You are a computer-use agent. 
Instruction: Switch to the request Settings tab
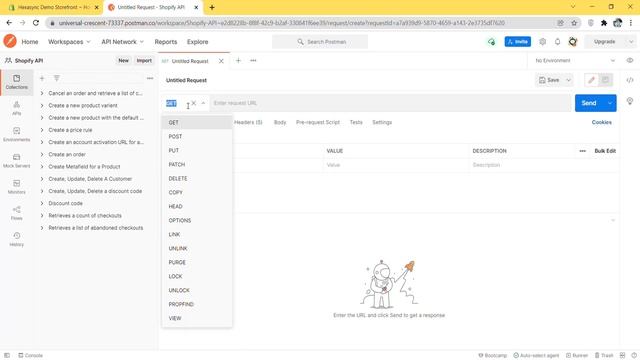(x=382, y=122)
